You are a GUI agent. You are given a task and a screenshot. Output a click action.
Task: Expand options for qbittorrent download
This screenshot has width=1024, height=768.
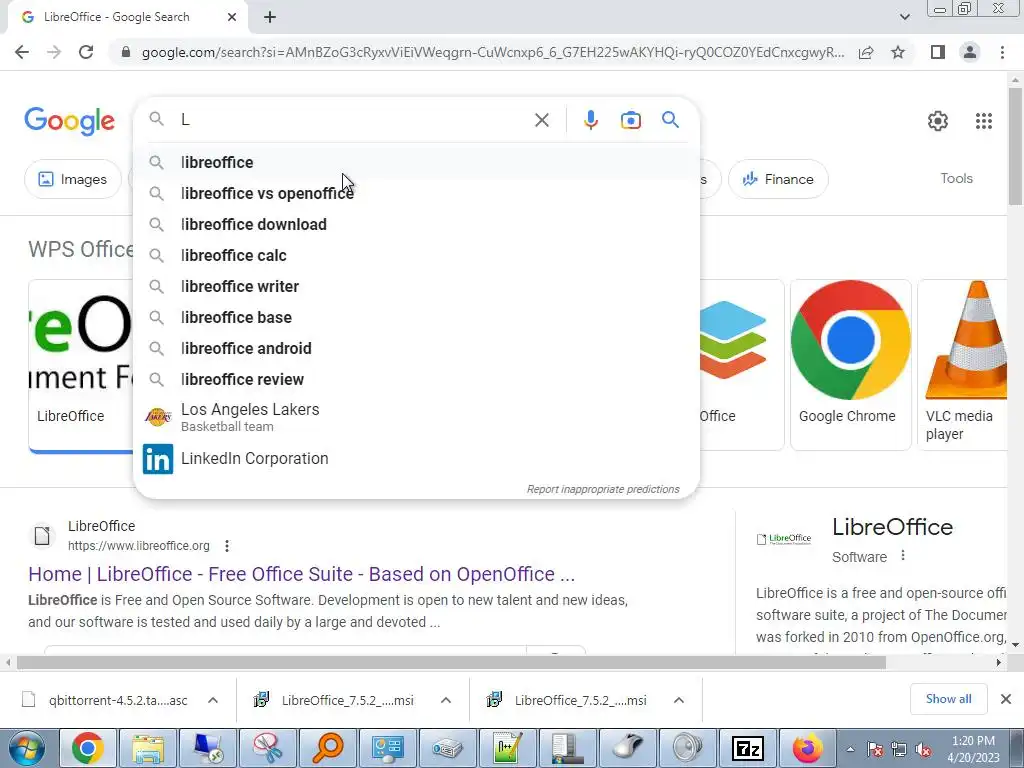213,700
